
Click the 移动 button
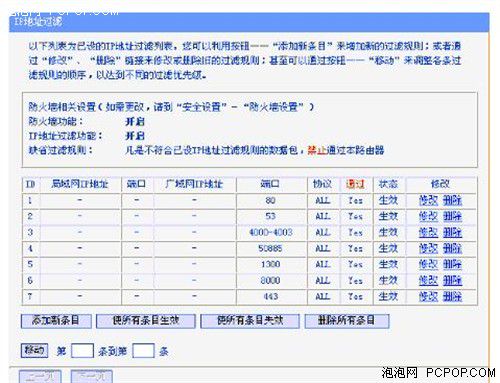pyautogui.click(x=34, y=351)
